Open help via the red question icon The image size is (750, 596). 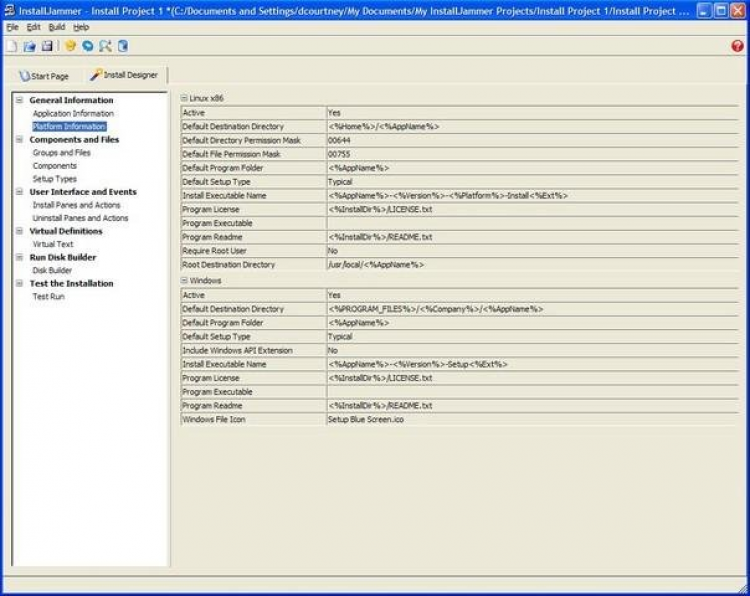(x=737, y=46)
